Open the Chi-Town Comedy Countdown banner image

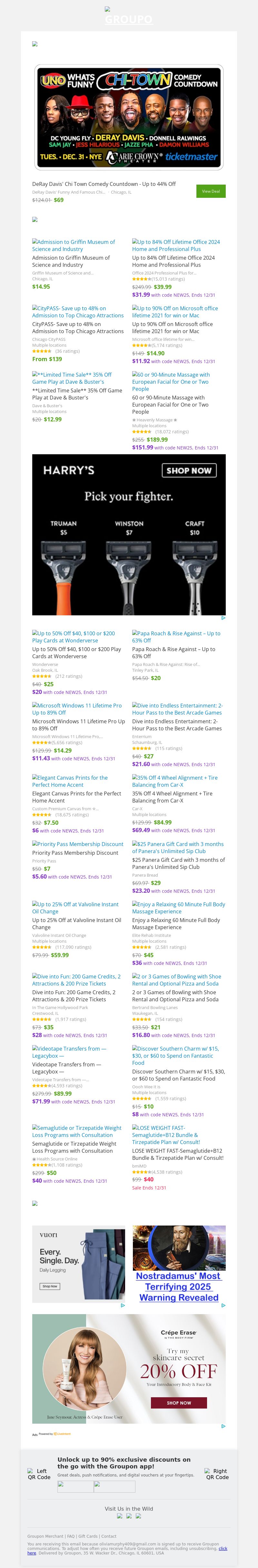[129, 117]
